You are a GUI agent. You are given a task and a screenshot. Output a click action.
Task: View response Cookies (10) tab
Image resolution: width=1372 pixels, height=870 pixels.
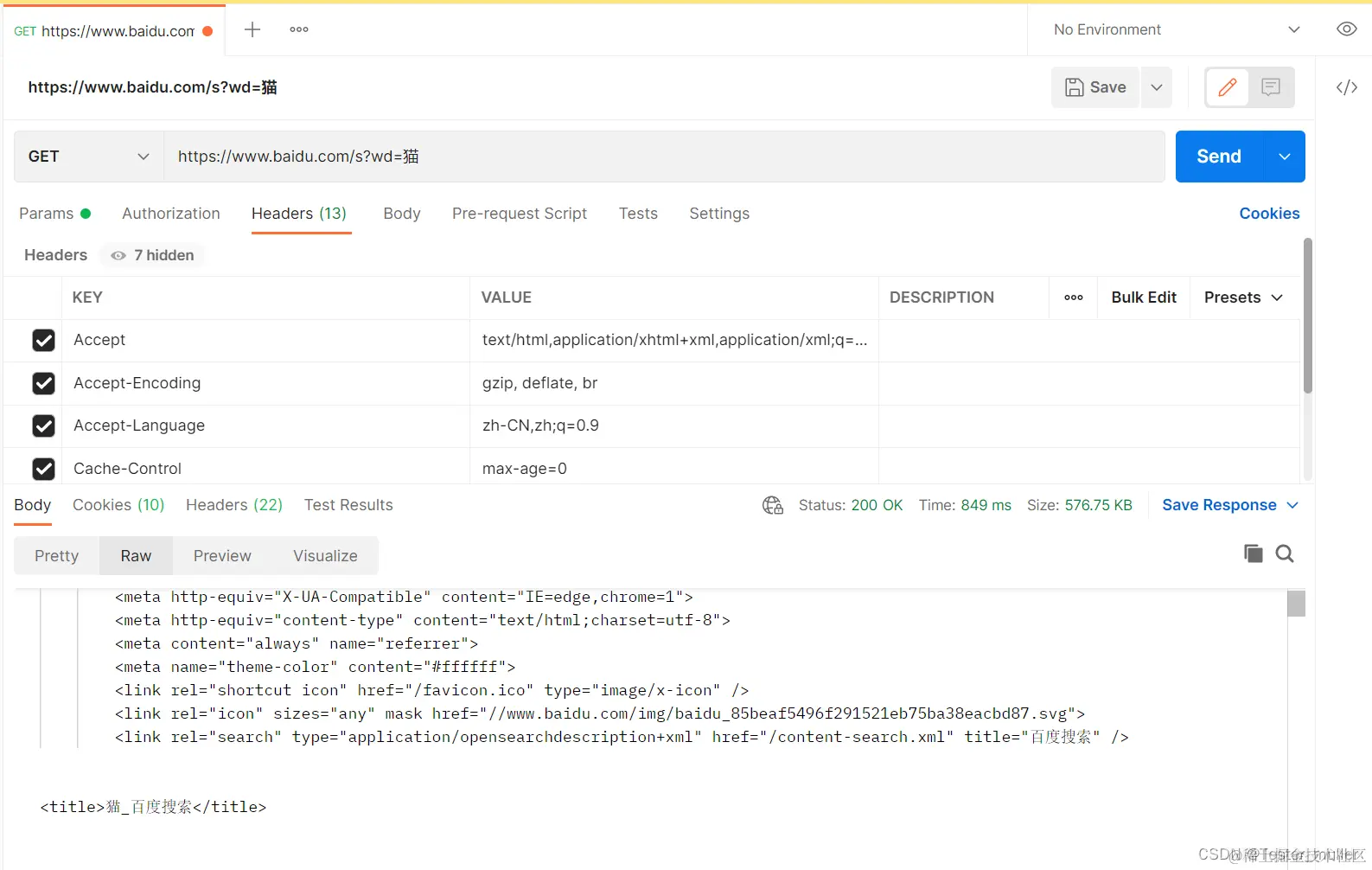118,505
